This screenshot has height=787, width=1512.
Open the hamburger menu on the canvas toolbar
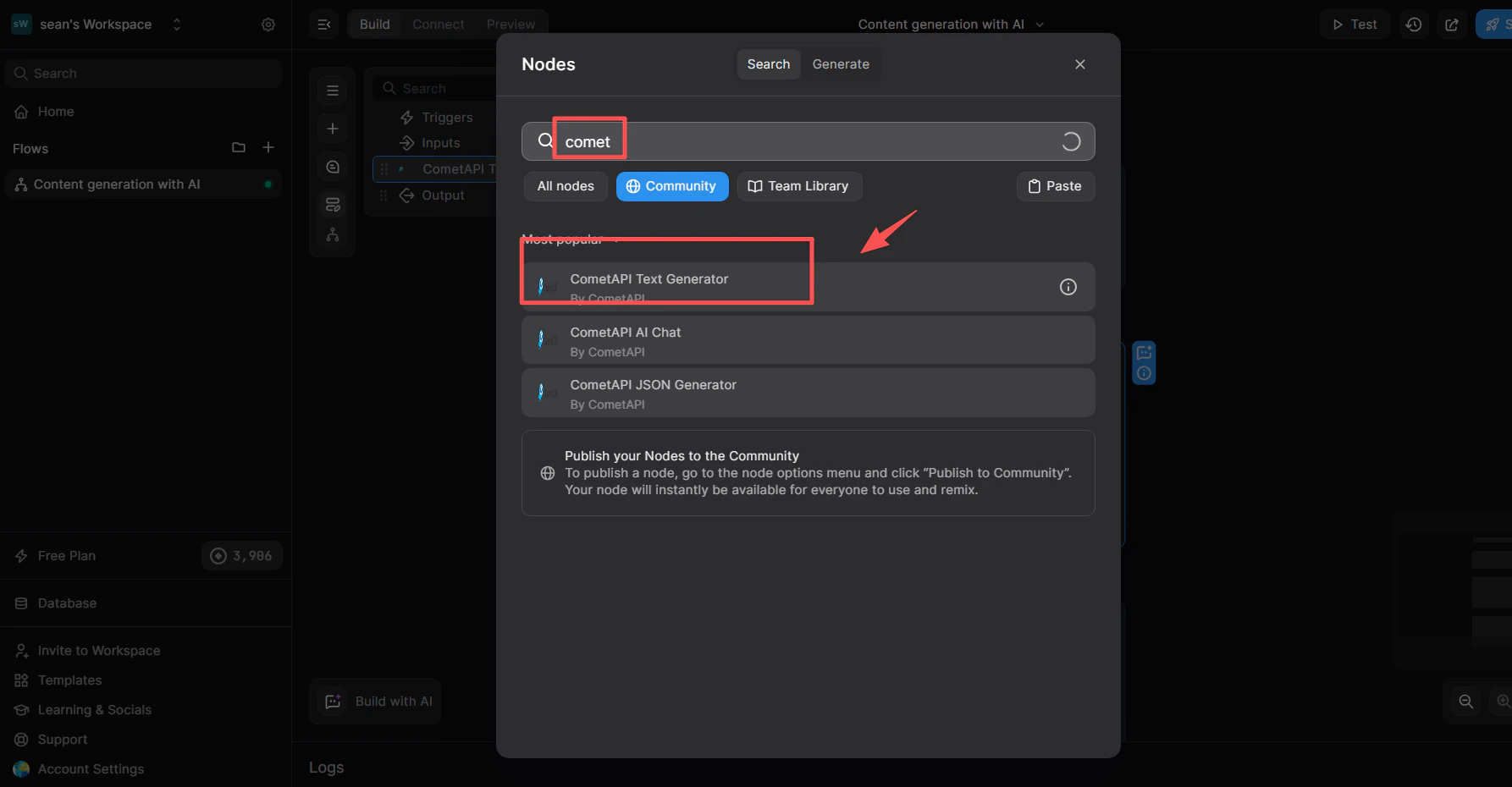point(332,89)
